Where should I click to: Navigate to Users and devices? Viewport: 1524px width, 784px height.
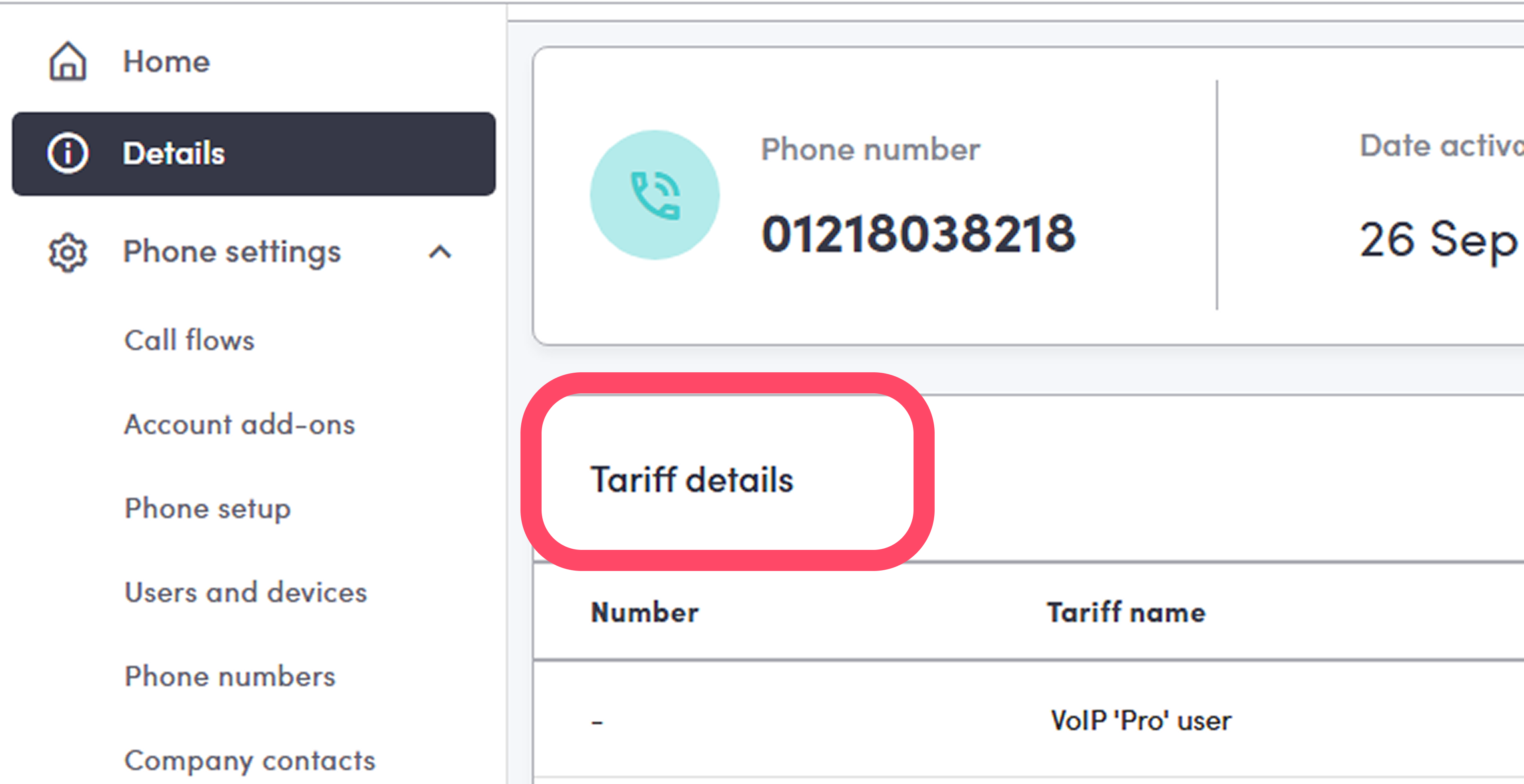click(x=246, y=593)
